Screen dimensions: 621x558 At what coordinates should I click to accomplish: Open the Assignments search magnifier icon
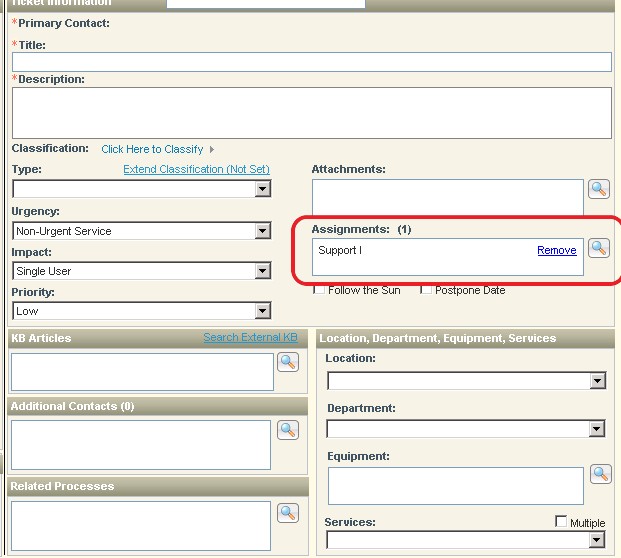click(598, 248)
